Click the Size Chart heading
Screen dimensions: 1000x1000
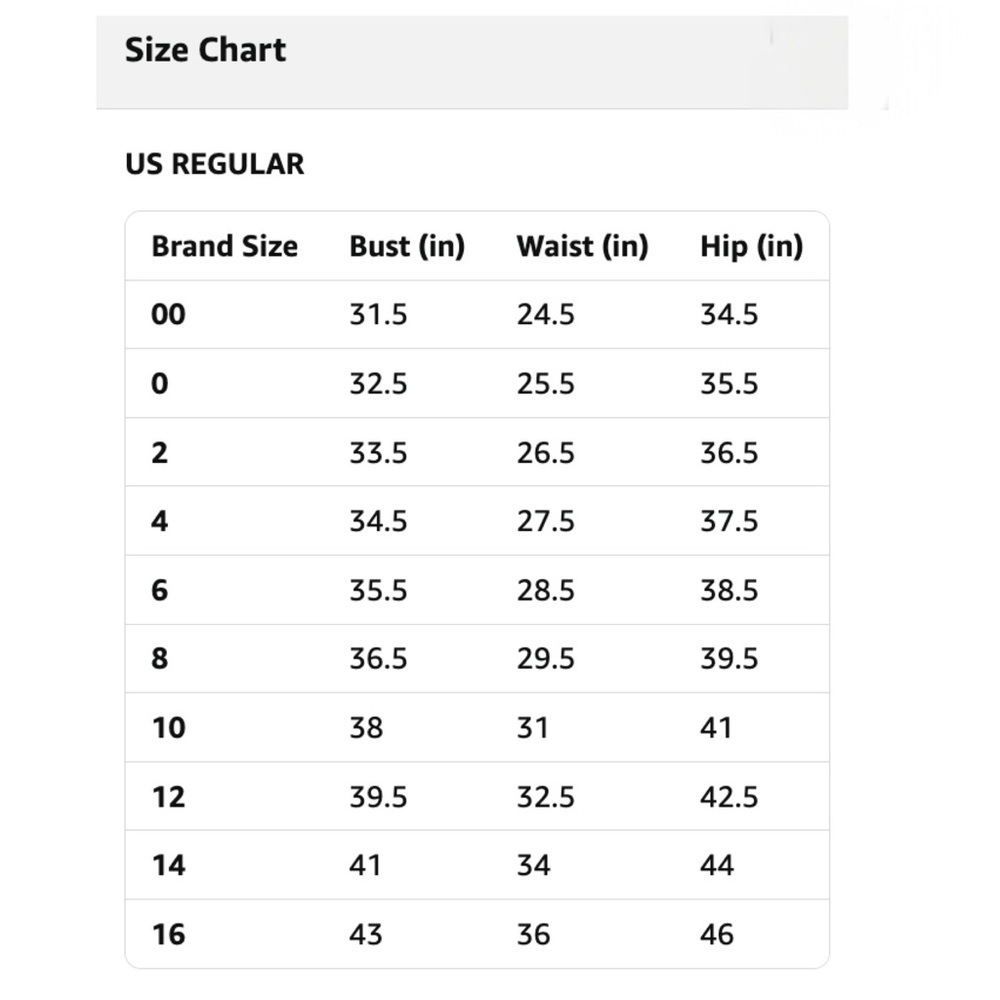(205, 50)
